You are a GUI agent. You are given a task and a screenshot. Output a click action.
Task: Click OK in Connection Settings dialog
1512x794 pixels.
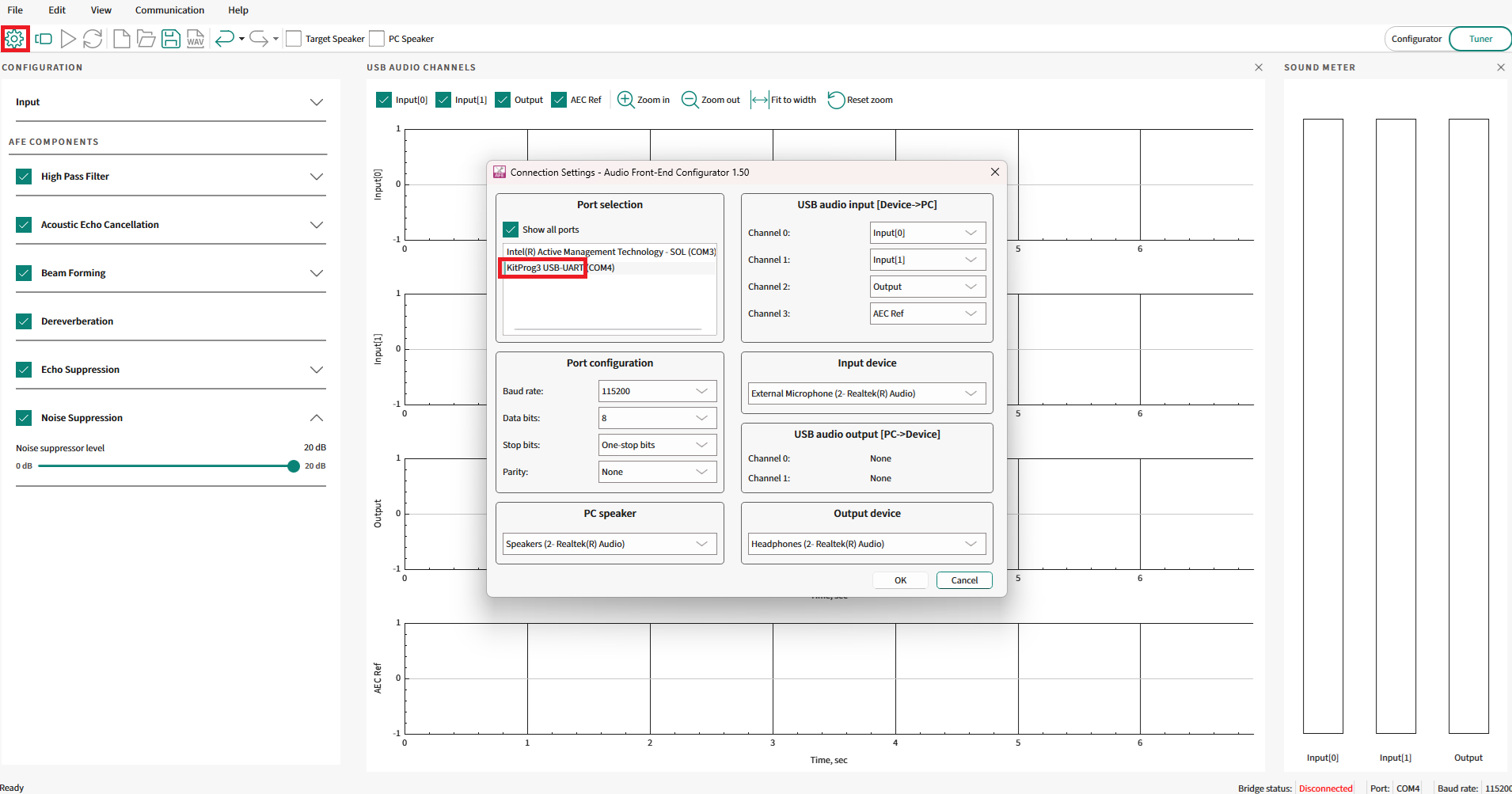click(x=900, y=580)
